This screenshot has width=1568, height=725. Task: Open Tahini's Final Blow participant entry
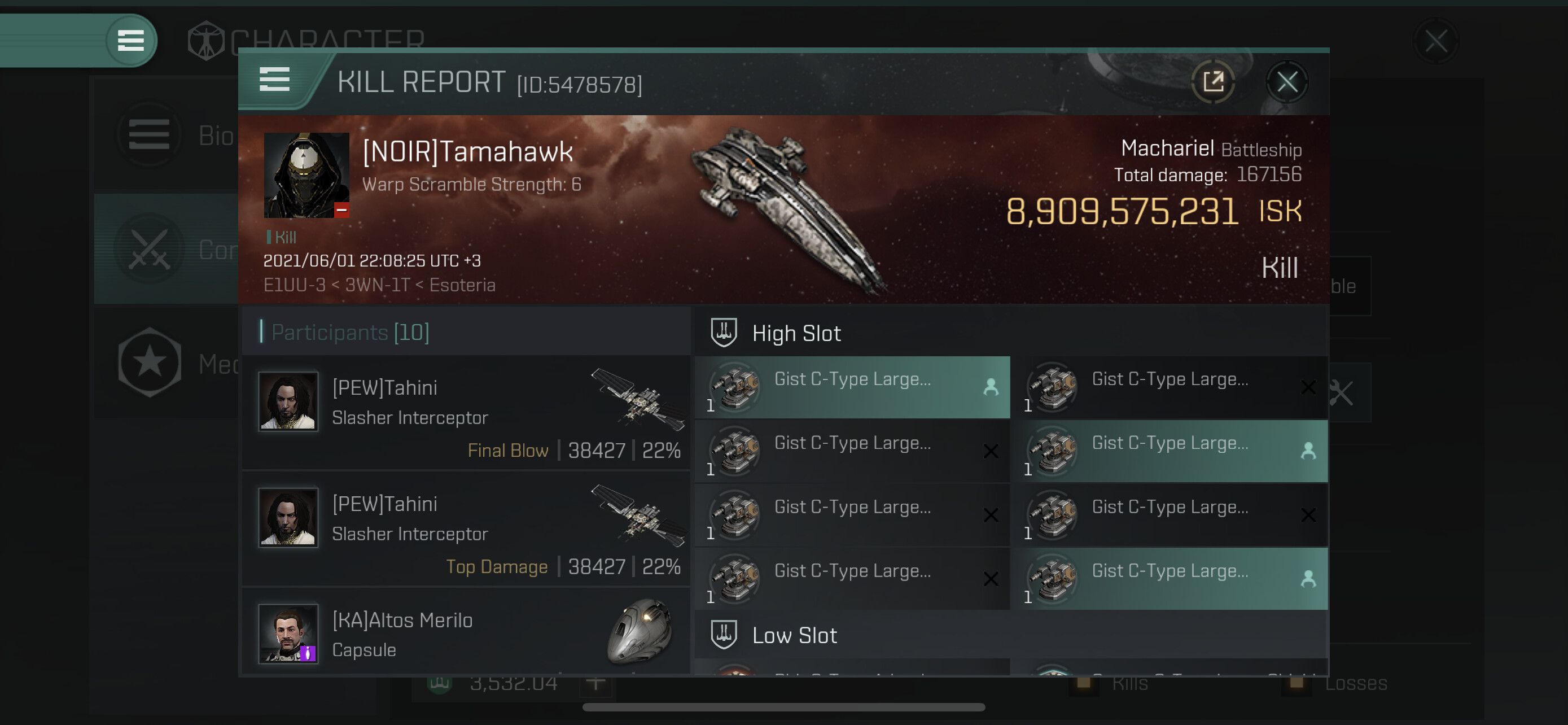coord(466,413)
